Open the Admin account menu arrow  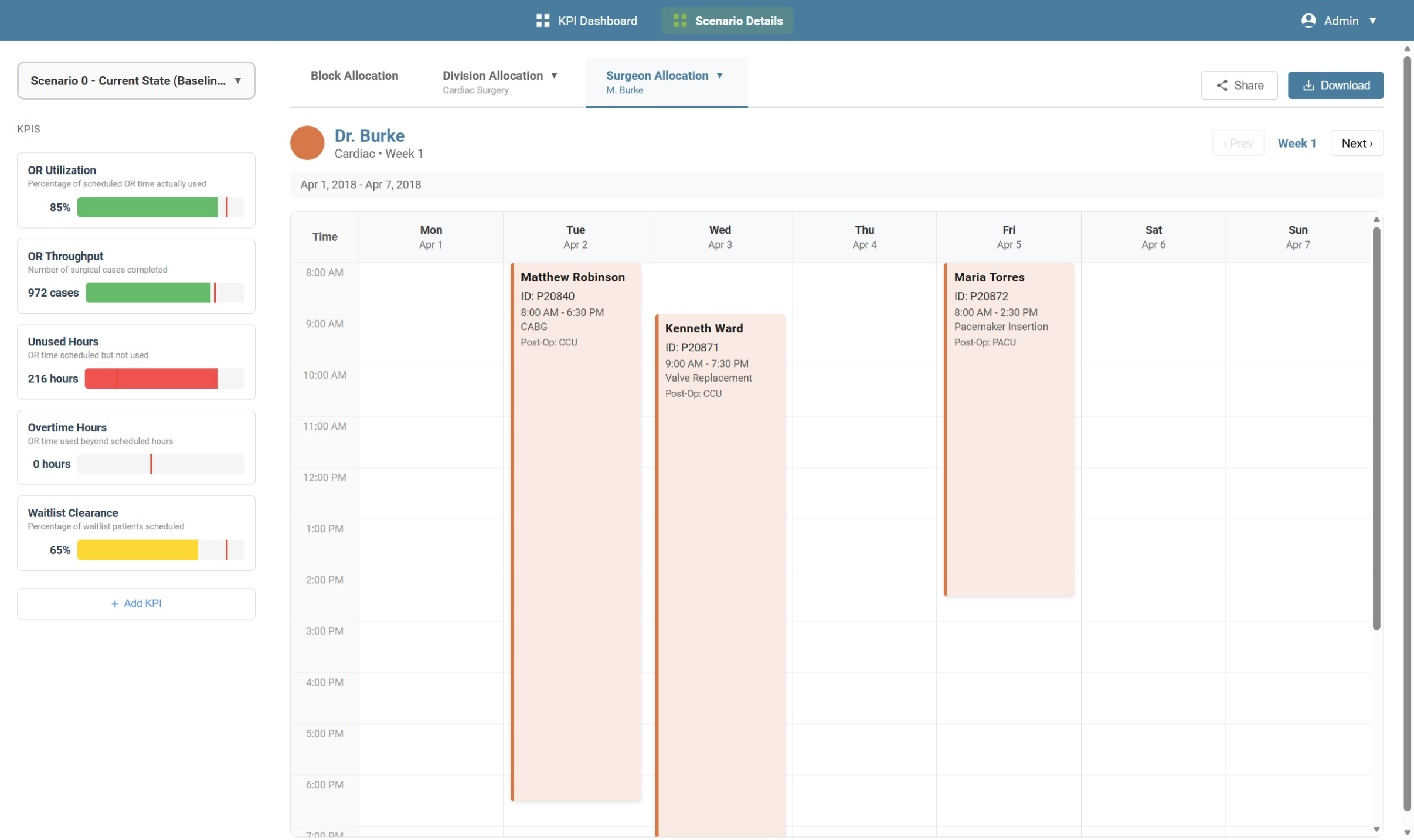[x=1372, y=21]
